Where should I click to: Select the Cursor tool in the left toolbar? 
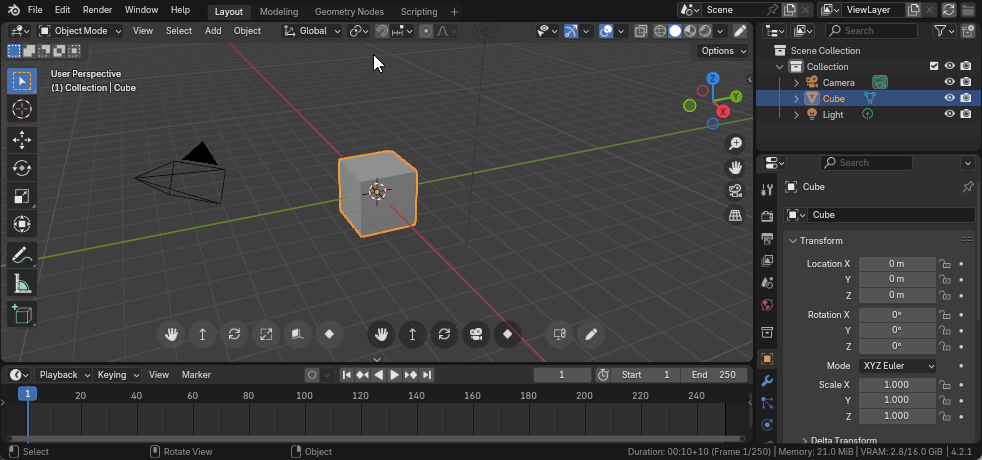[22, 109]
